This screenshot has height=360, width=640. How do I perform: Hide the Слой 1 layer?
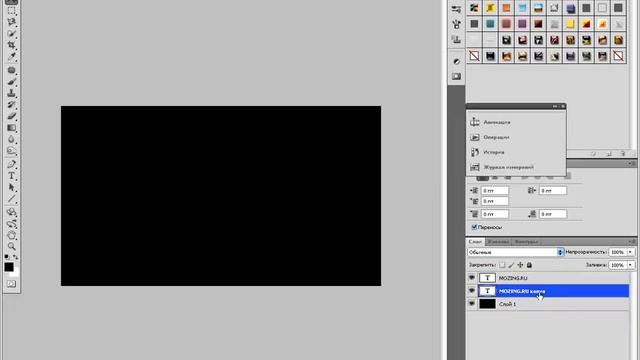(472, 304)
